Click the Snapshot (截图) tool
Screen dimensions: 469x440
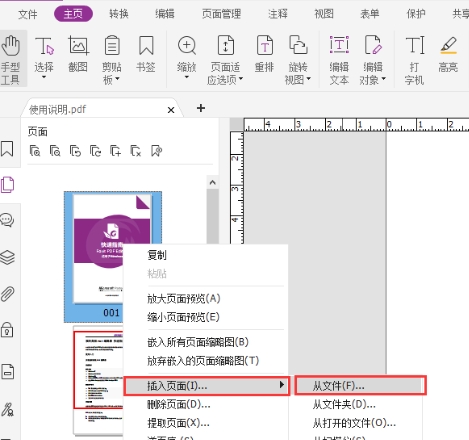(x=78, y=54)
